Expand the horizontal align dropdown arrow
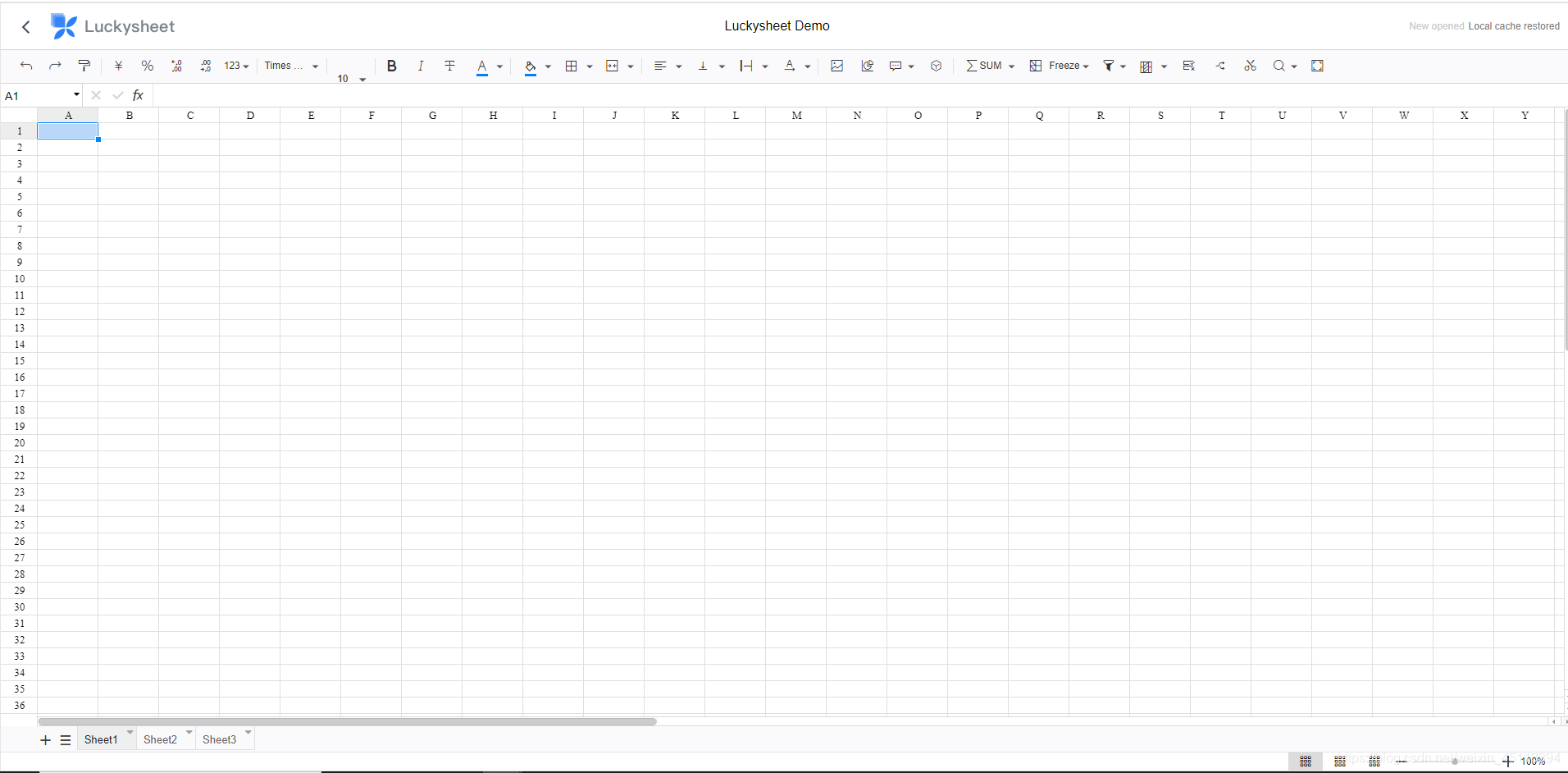 click(678, 66)
